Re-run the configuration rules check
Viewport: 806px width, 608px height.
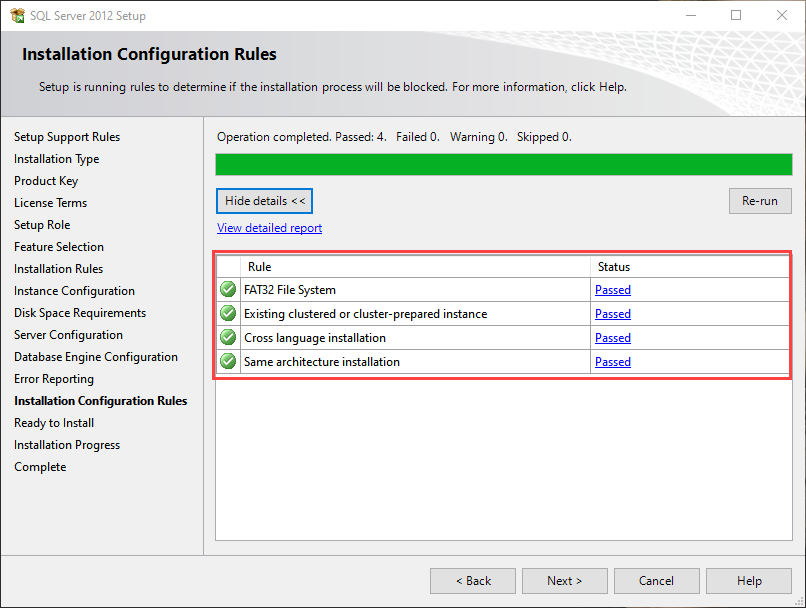(760, 201)
